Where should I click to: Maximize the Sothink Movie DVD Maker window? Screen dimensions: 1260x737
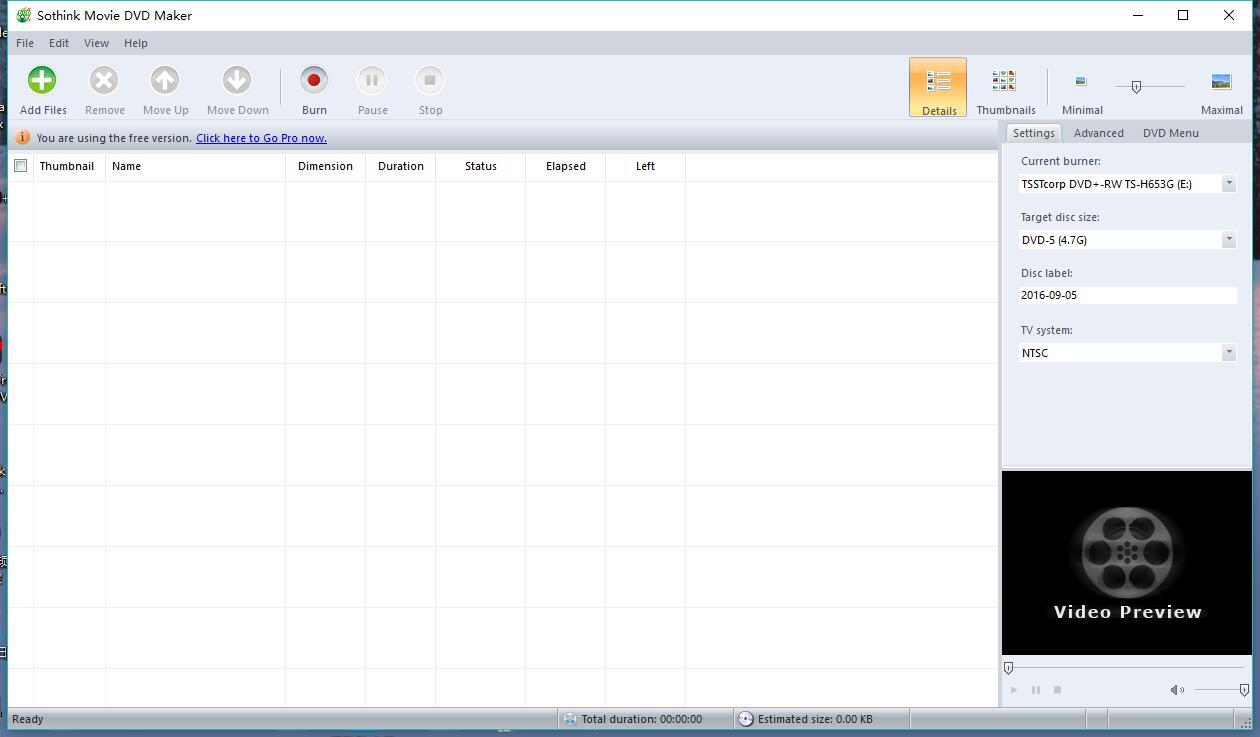[1183, 15]
